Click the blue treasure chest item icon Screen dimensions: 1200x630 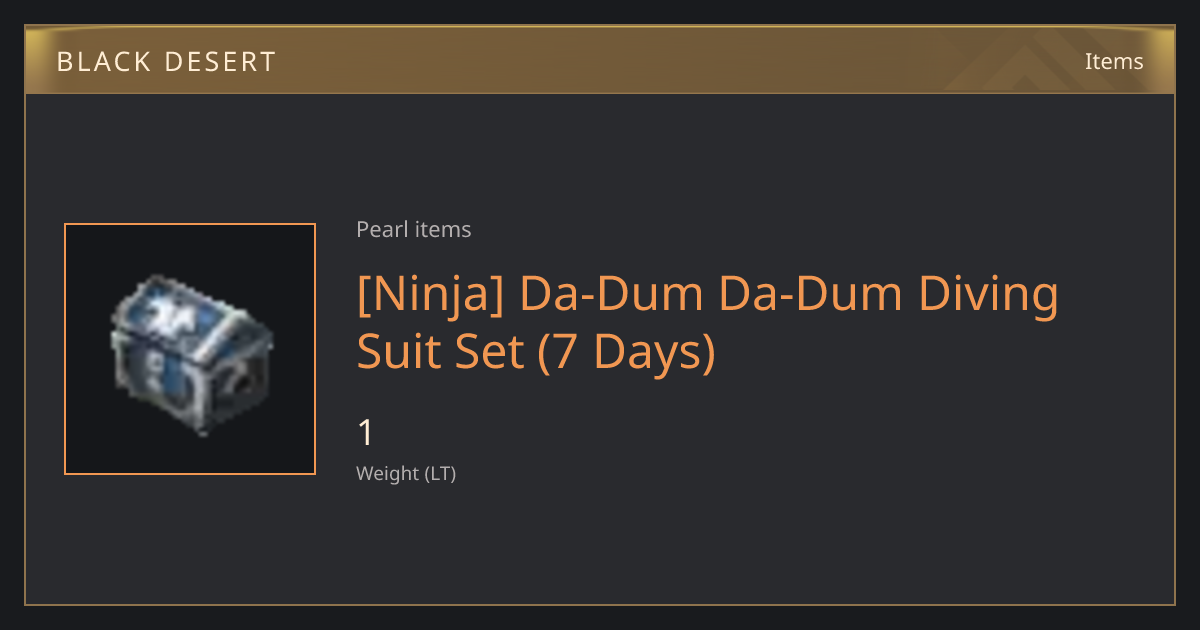(190, 349)
